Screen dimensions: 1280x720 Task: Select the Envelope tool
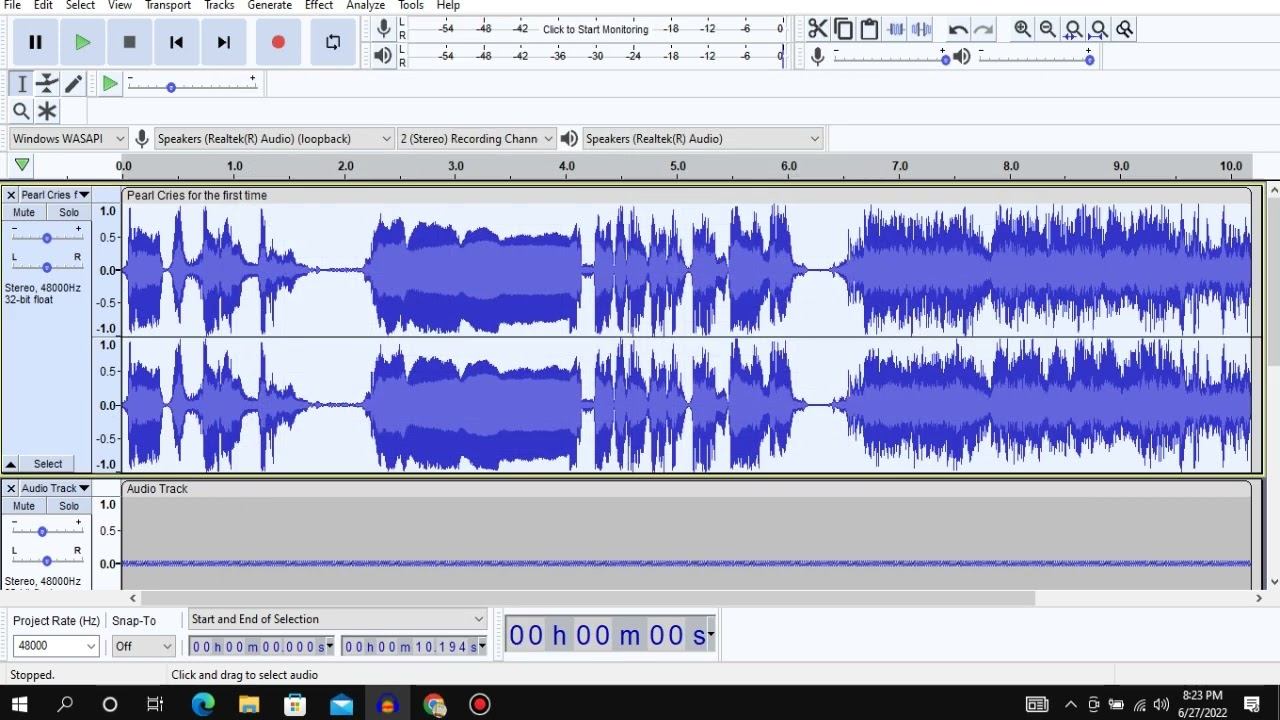[47, 84]
